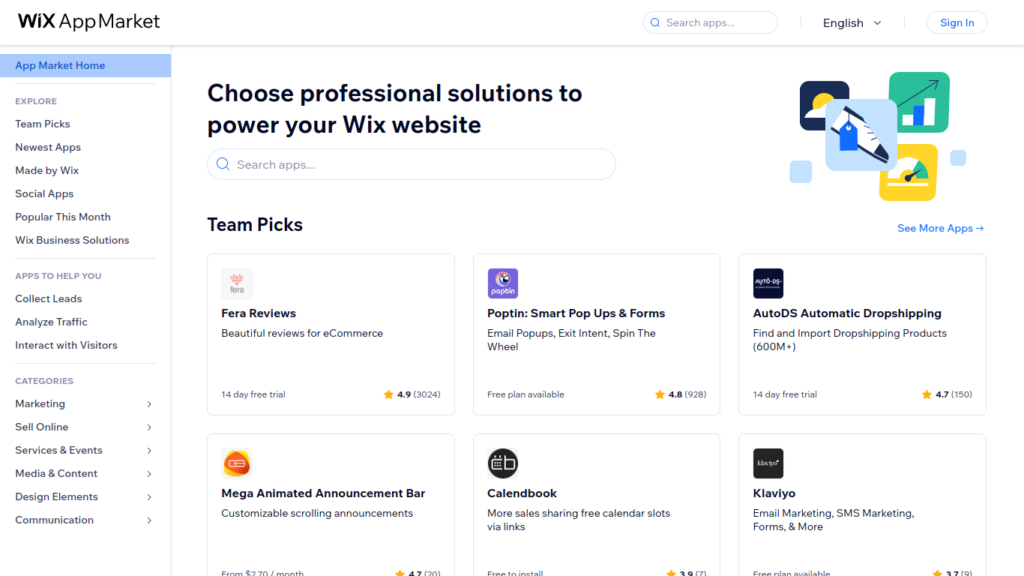1024x576 pixels.
Task: Open Team Picks in the sidebar
Action: tap(42, 123)
